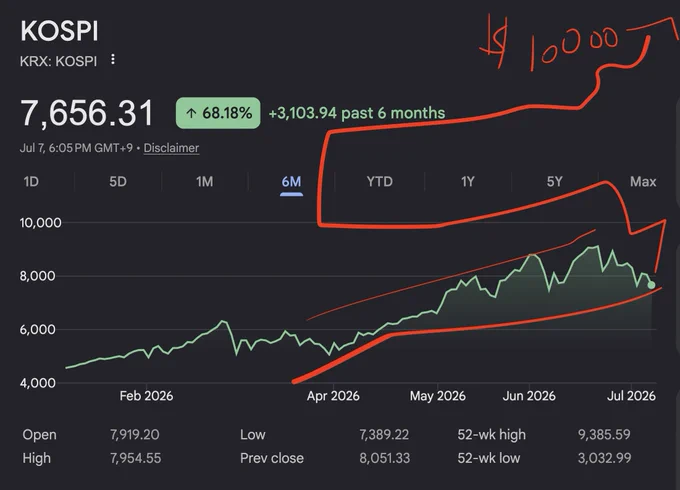Click the Open value 7,919.20
680x490 pixels.
134,434
